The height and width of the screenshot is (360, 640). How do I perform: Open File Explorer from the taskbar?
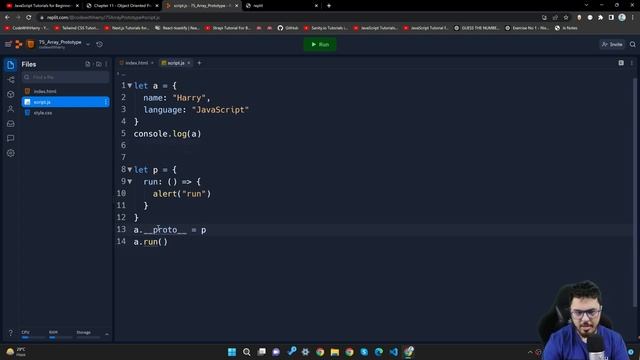click(x=335, y=352)
